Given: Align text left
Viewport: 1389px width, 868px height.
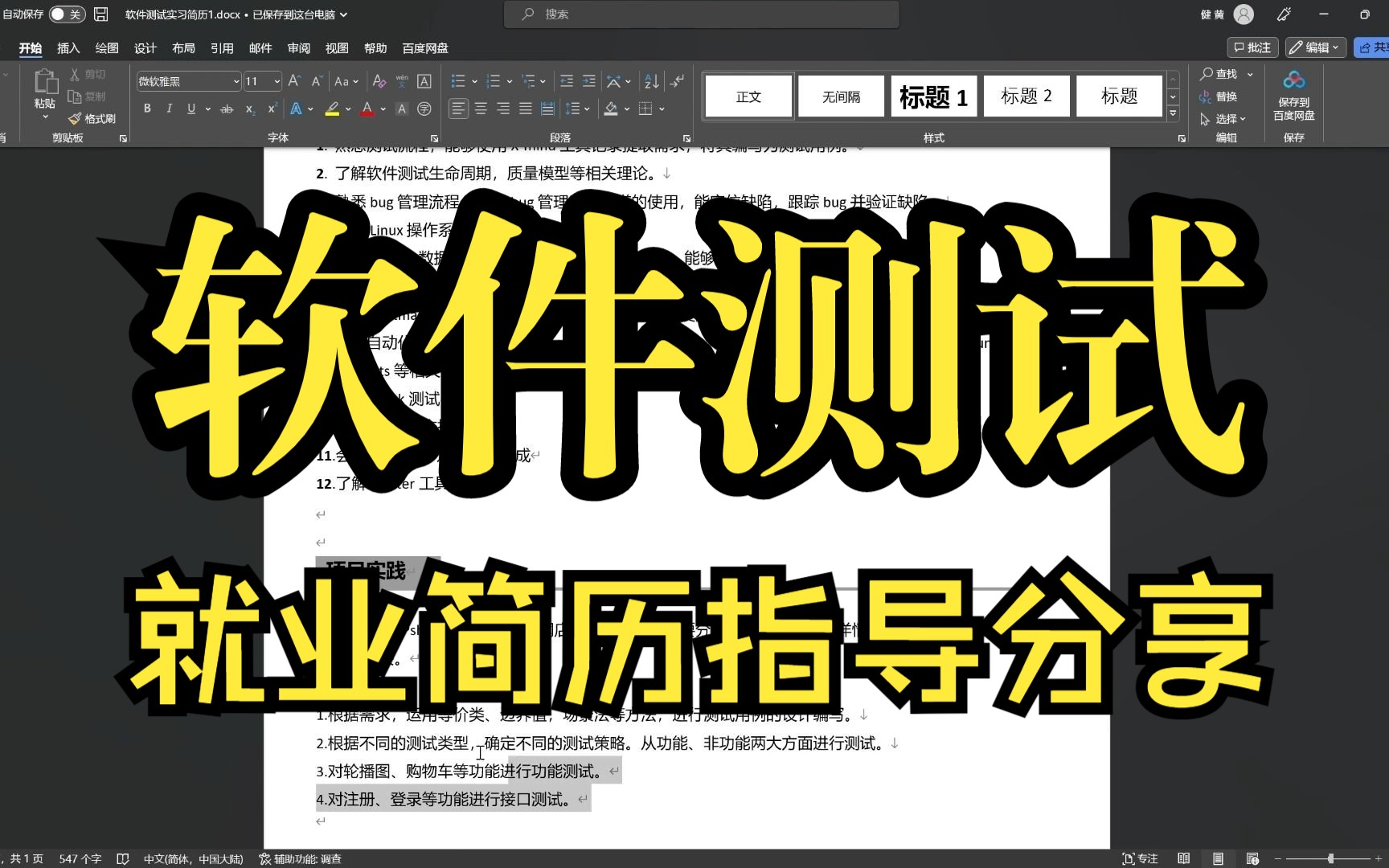Looking at the screenshot, I should (458, 108).
